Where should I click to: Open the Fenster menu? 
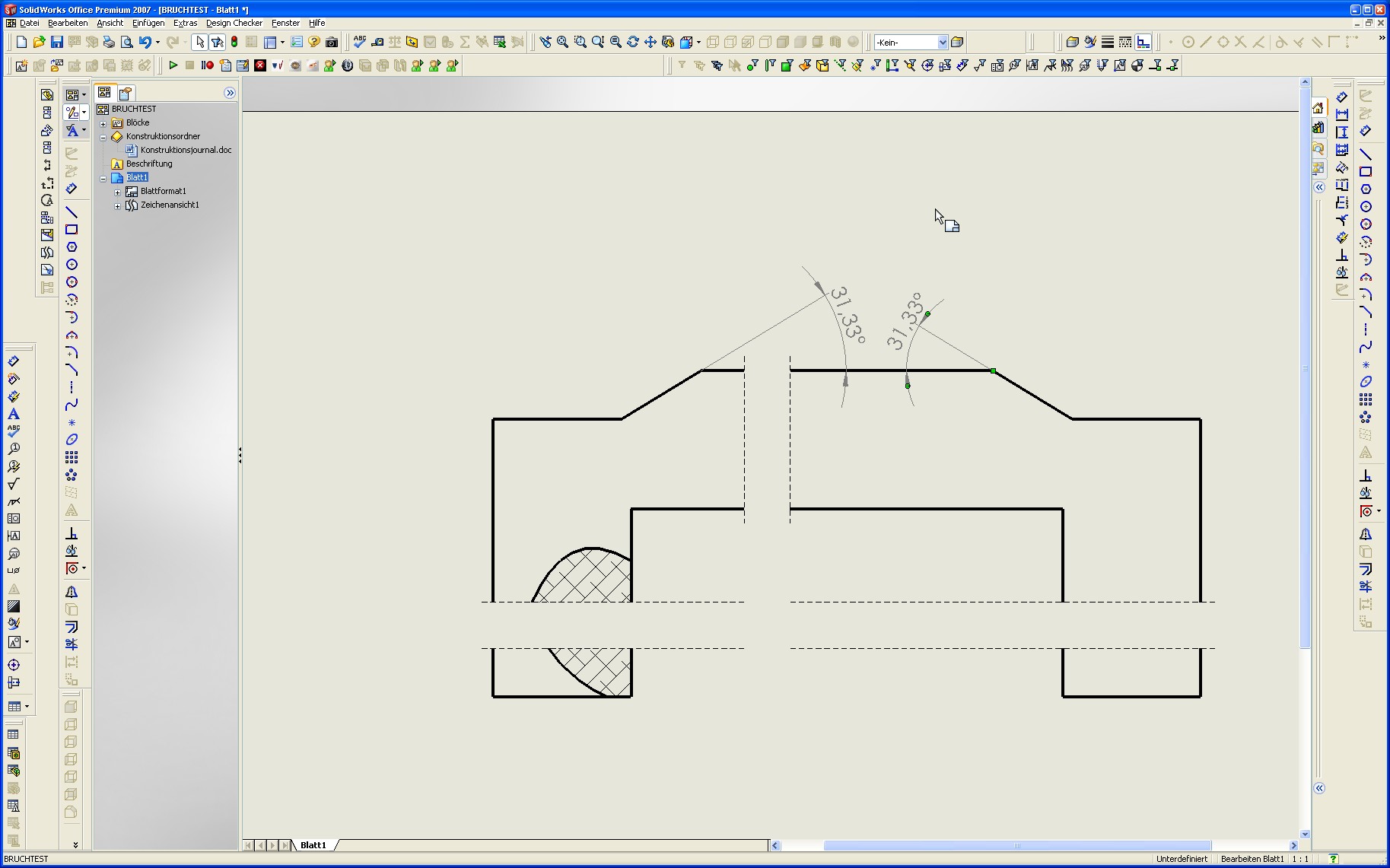coord(285,23)
